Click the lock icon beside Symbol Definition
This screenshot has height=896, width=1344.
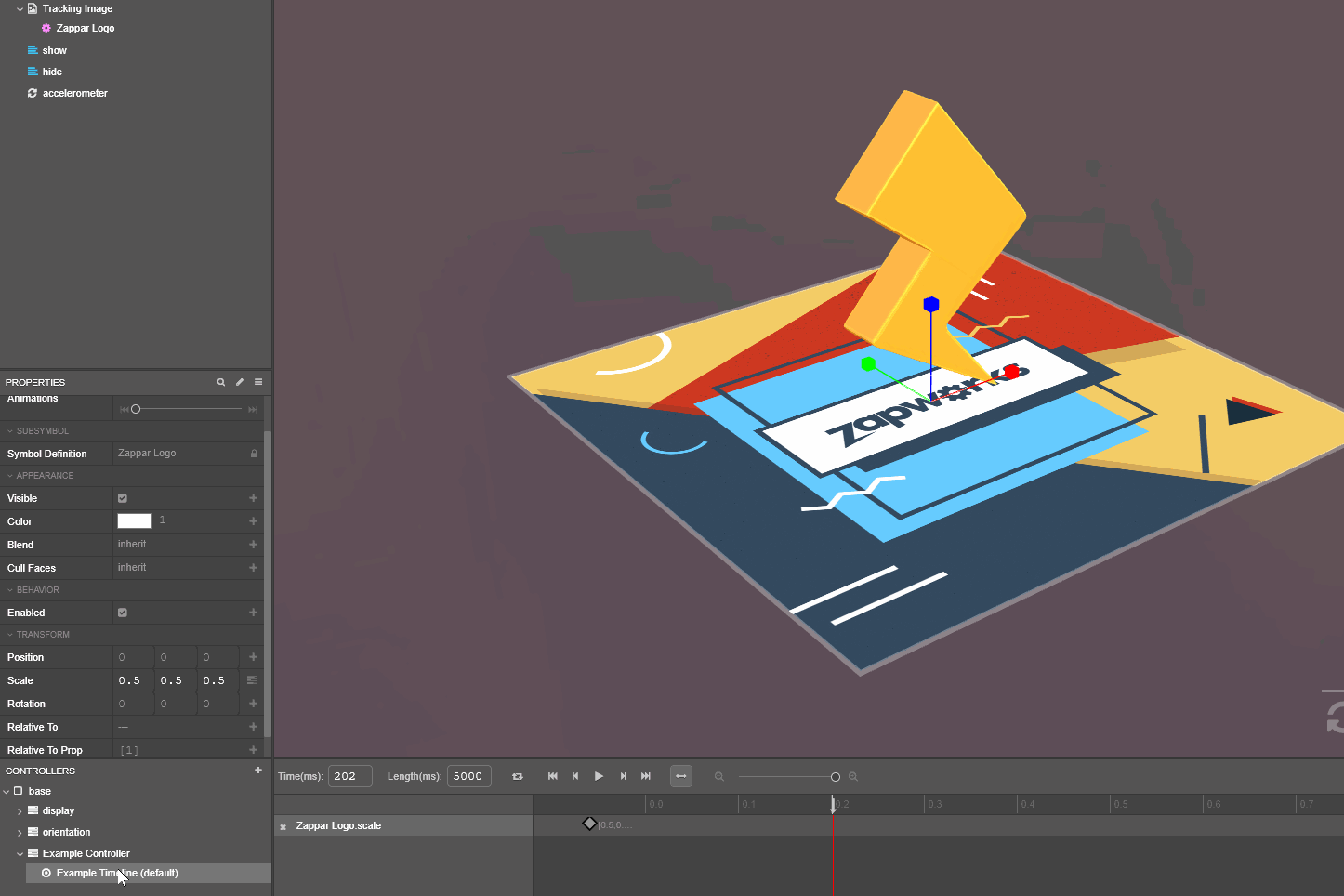[254, 454]
